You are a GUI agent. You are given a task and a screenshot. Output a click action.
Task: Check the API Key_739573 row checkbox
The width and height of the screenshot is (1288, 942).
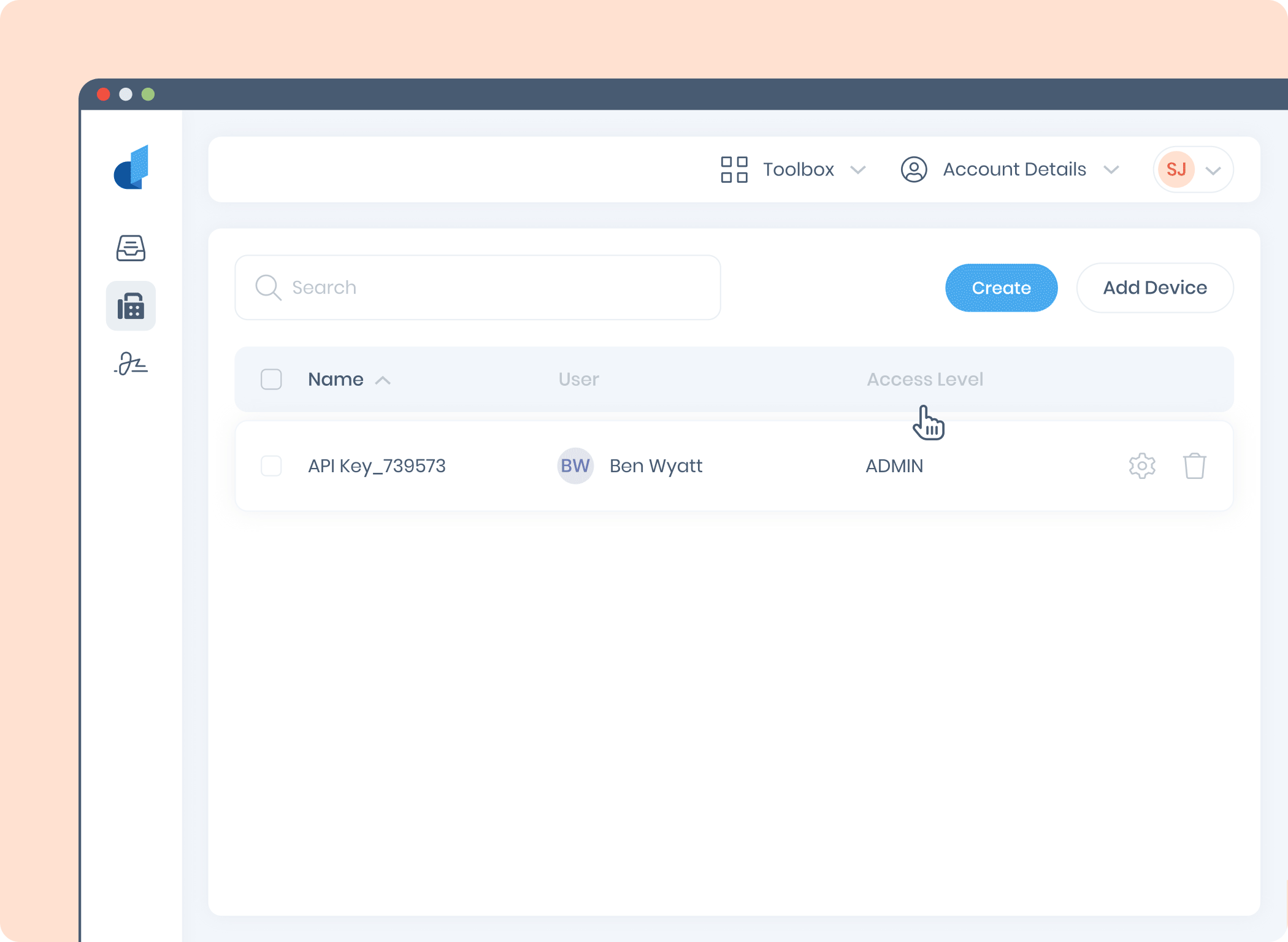point(271,466)
